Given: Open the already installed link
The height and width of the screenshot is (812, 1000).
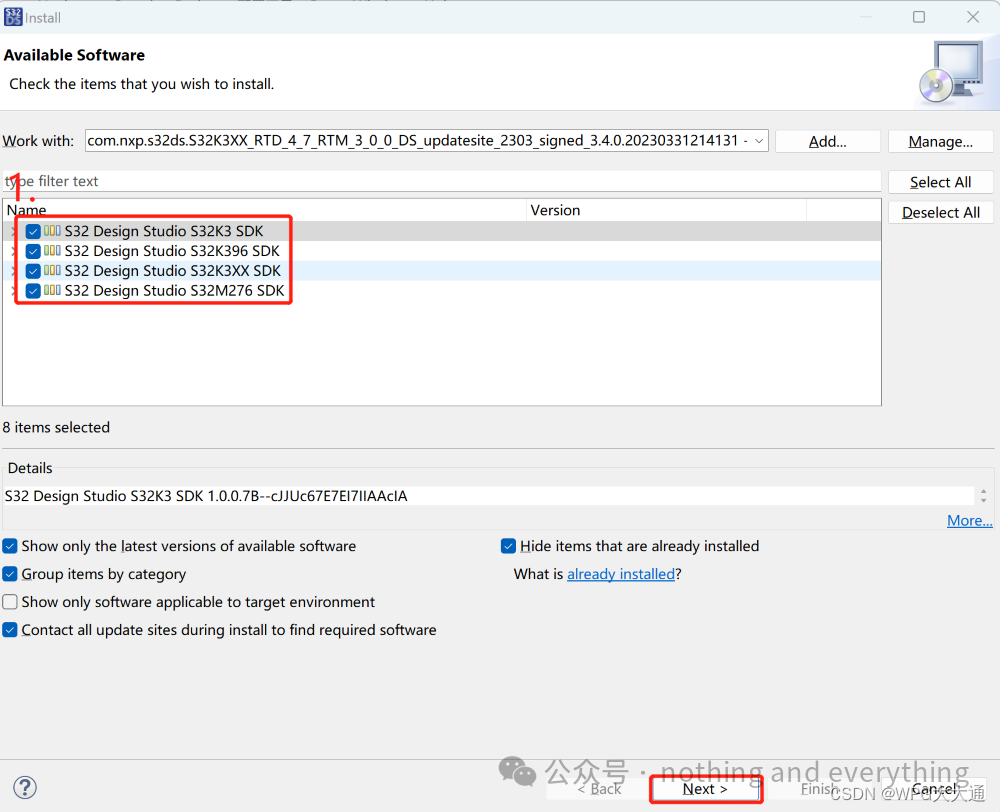Looking at the screenshot, I should coord(621,574).
